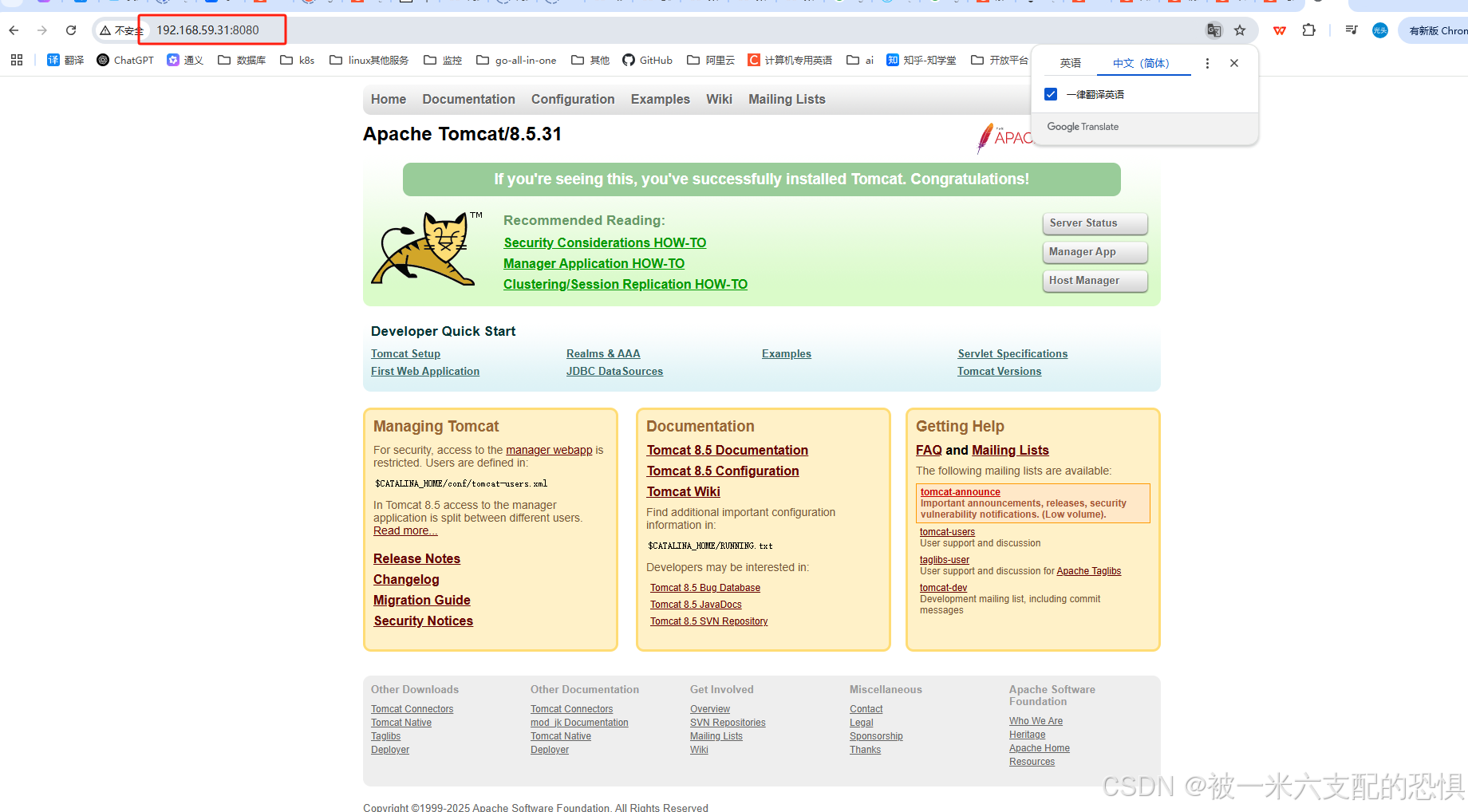1468x812 pixels.
Task: Open the tomcat-announce mailing list link
Action: click(960, 492)
